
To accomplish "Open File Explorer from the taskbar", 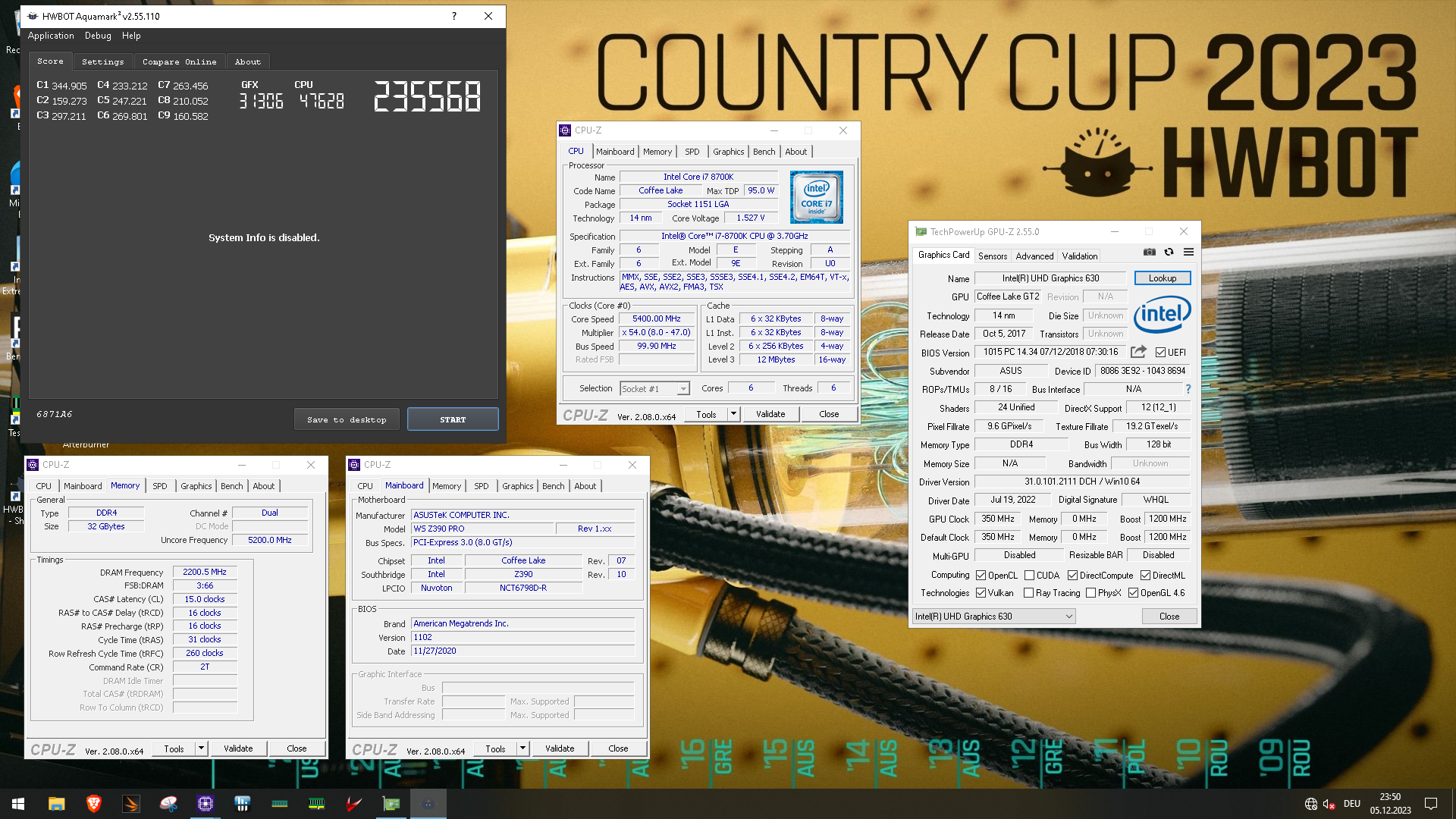I will (56, 804).
